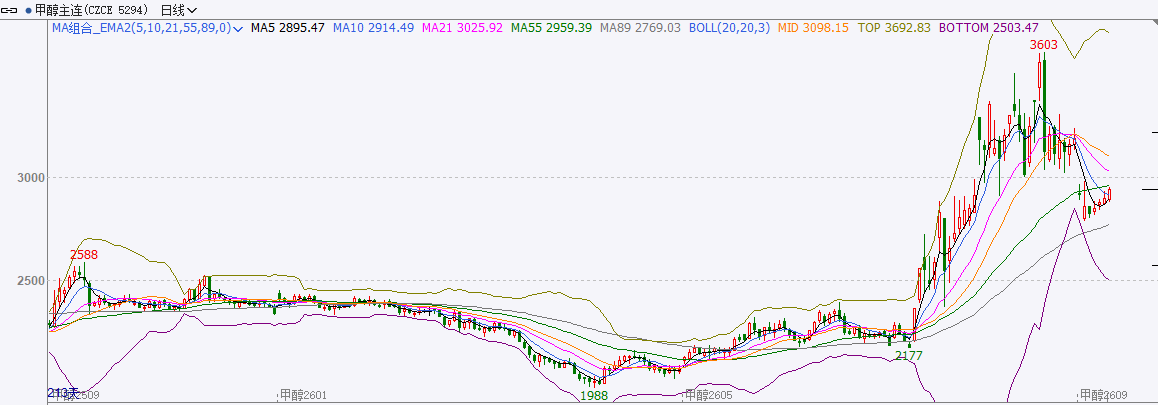The width and height of the screenshot is (1158, 405).
Task: Click the MA10 2914.49 legend label
Action: [374, 28]
